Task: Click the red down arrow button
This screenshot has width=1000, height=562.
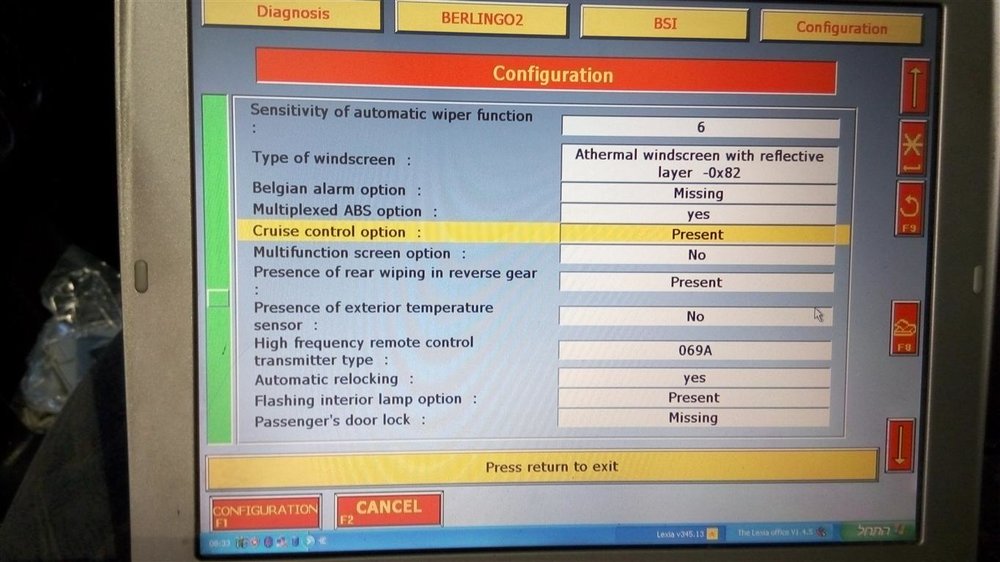Action: click(901, 445)
